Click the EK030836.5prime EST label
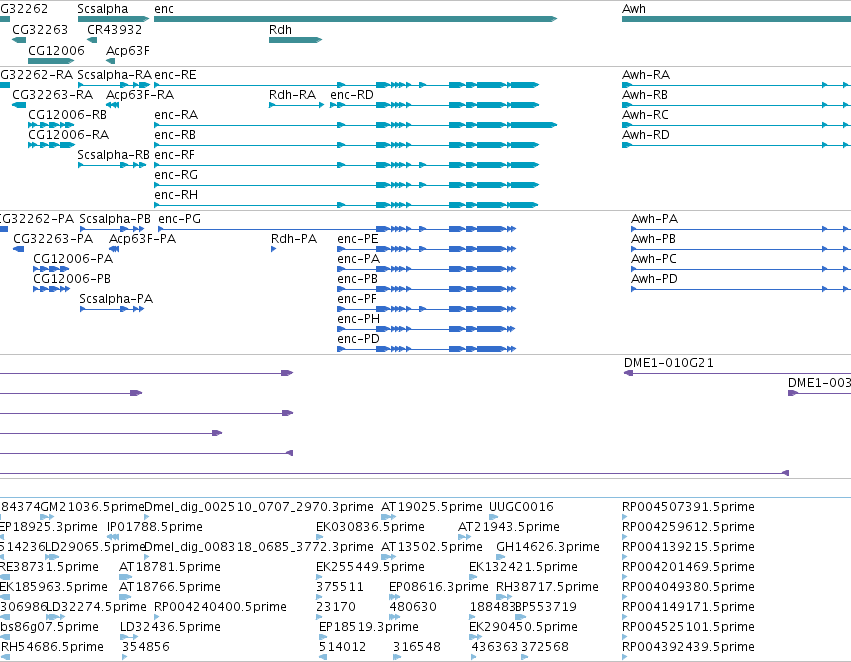The height and width of the screenshot is (662, 851). (x=370, y=527)
